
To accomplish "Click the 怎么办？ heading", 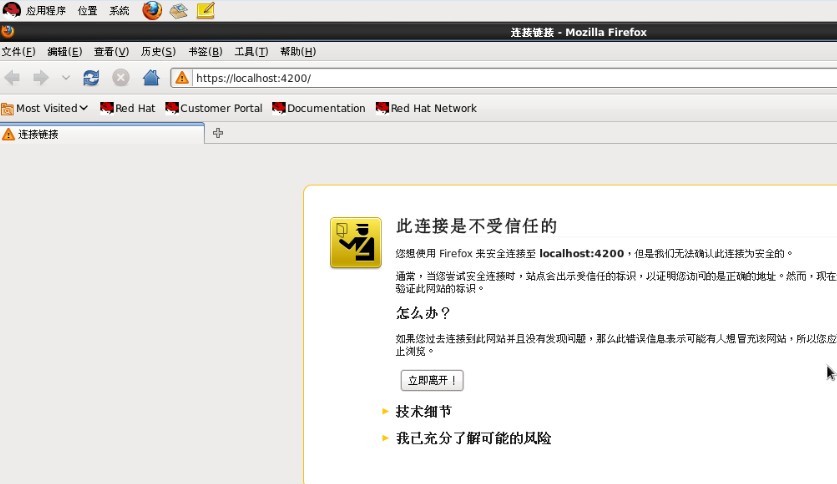I will pyautogui.click(x=423, y=313).
